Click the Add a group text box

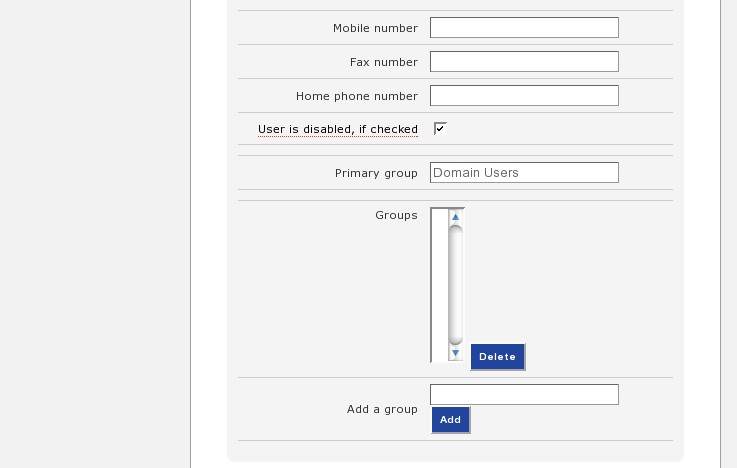[524, 394]
